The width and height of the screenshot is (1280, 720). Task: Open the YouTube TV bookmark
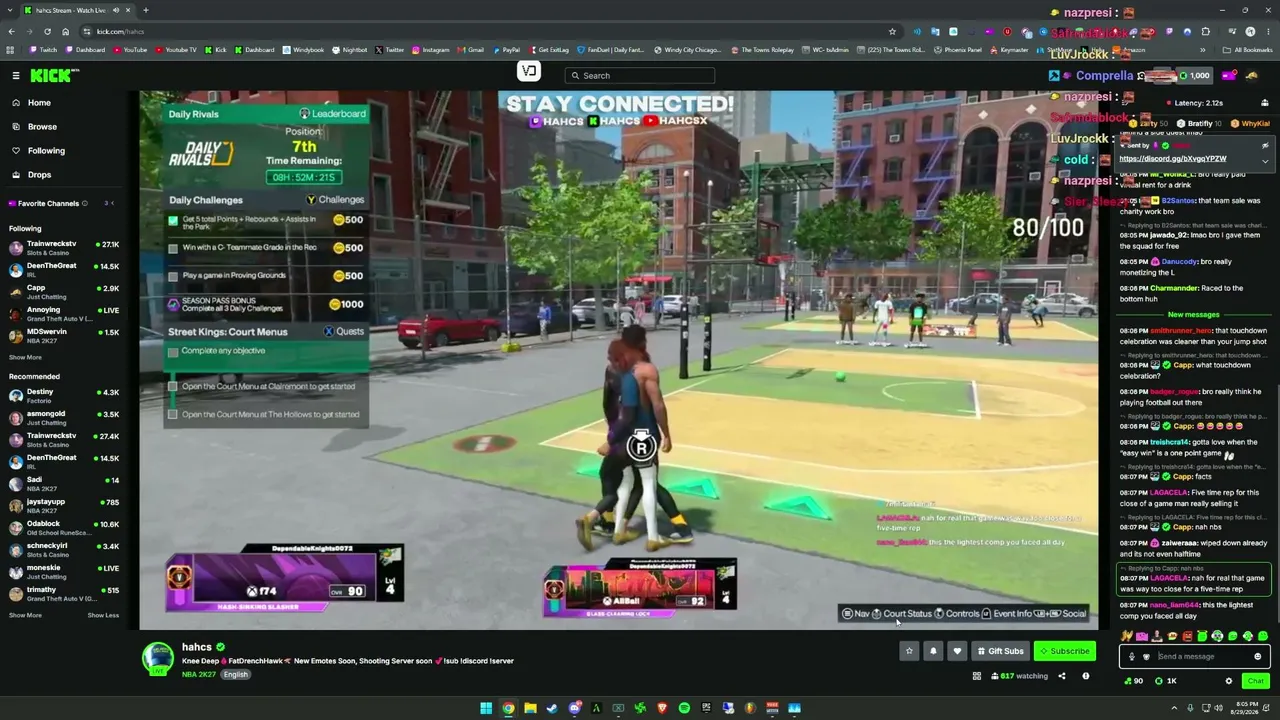tap(175, 50)
